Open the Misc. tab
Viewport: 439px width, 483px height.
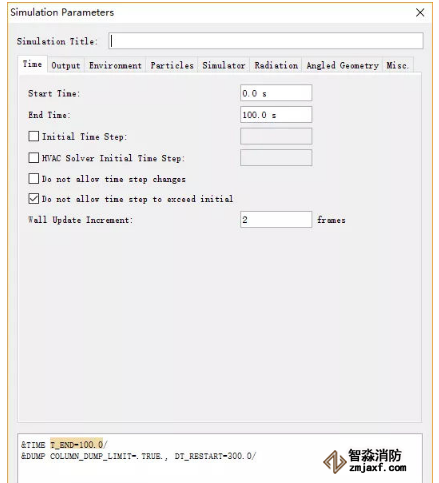(x=397, y=65)
